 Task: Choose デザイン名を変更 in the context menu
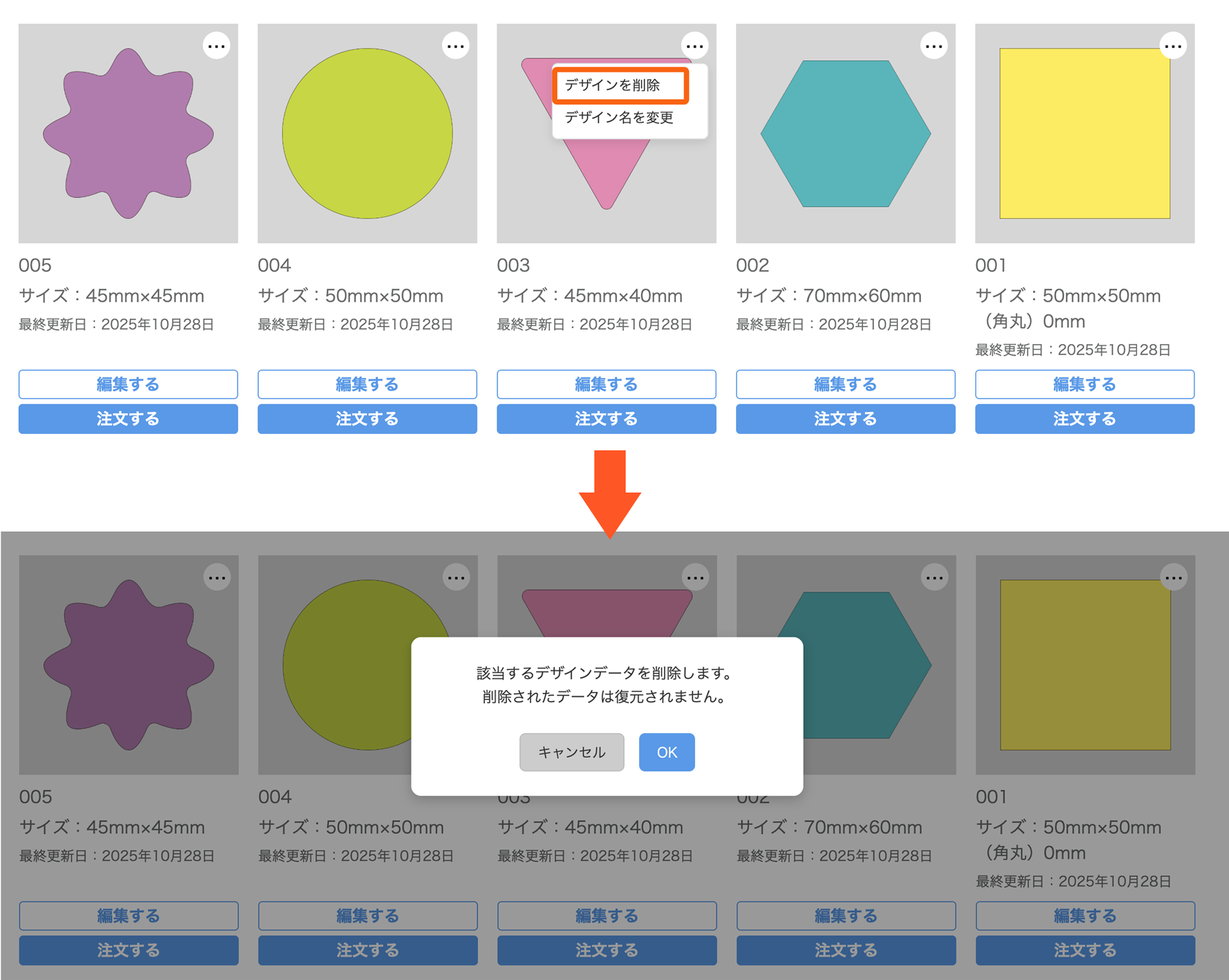point(620,117)
